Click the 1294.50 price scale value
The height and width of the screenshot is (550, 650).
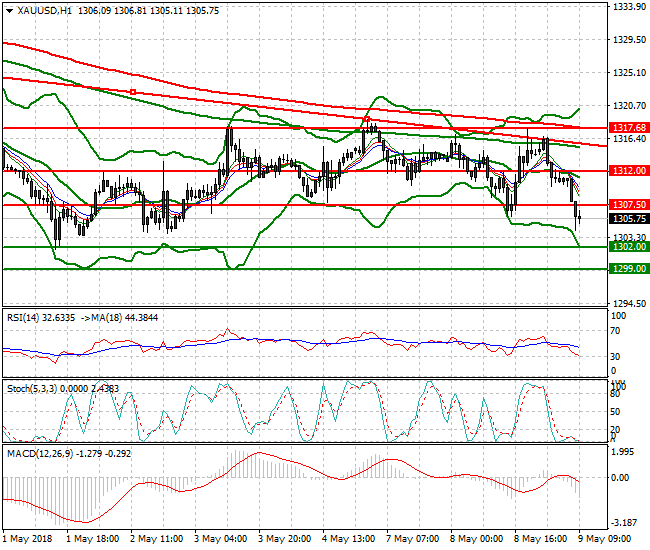(629, 304)
